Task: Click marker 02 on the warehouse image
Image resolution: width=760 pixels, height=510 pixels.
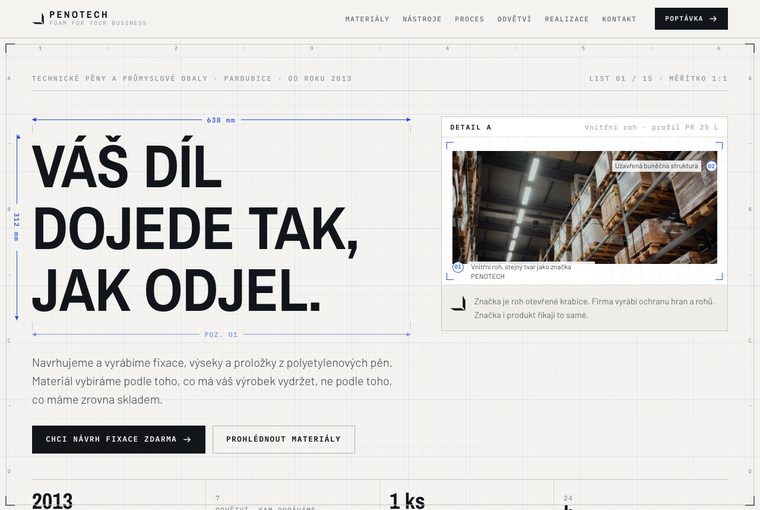Action: point(711,166)
